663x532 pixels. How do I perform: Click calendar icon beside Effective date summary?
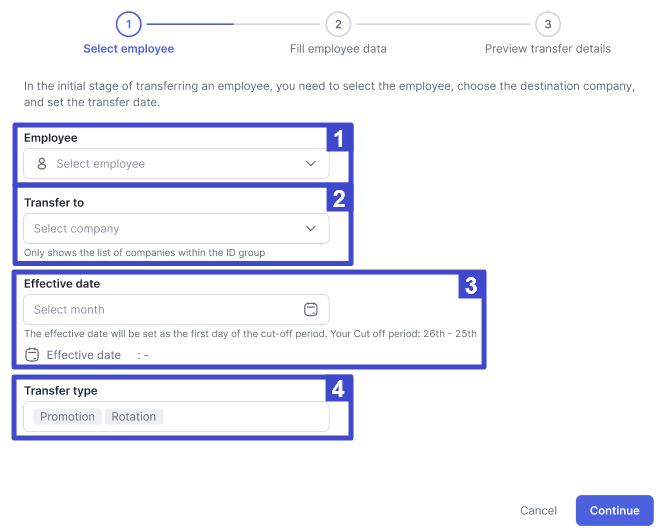pyautogui.click(x=32, y=354)
